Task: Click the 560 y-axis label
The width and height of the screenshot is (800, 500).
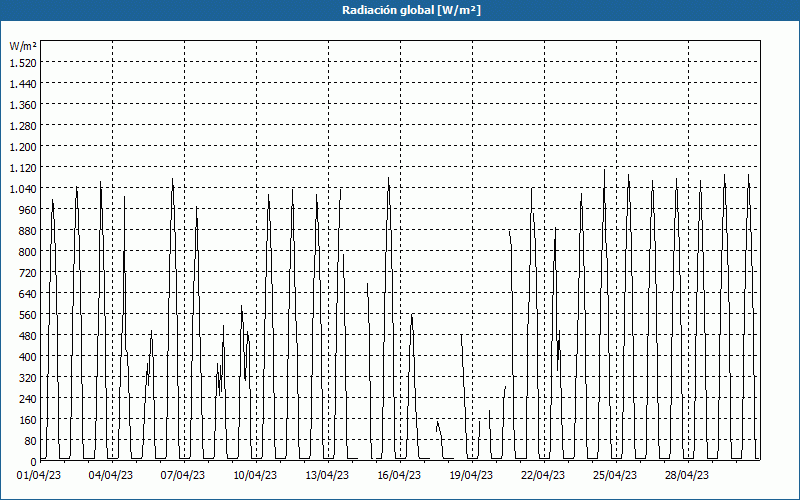Action: click(28, 315)
